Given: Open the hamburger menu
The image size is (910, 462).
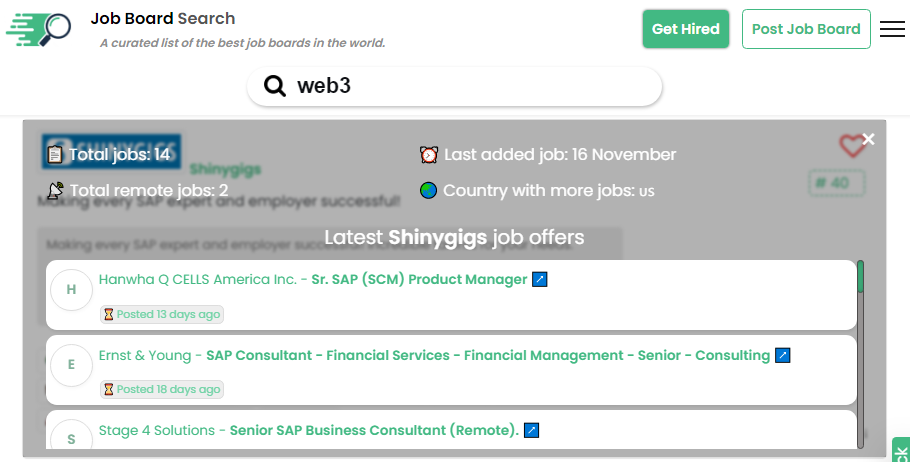Looking at the screenshot, I should [x=892, y=29].
